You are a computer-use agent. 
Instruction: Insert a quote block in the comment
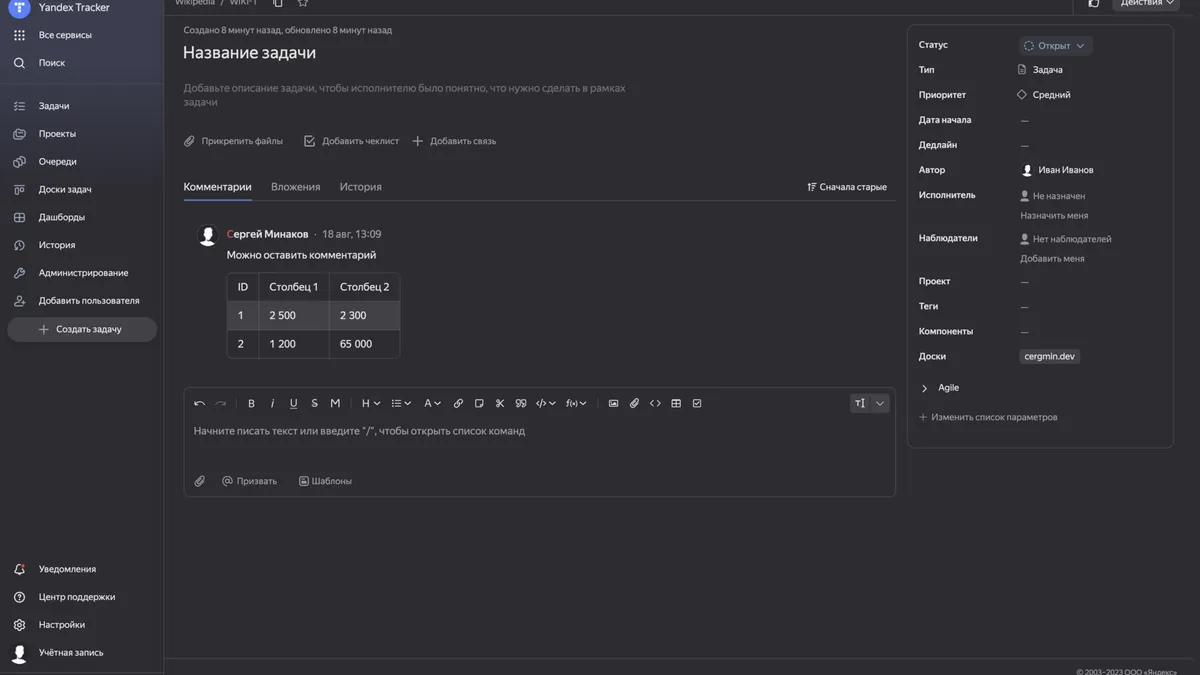[x=521, y=403]
